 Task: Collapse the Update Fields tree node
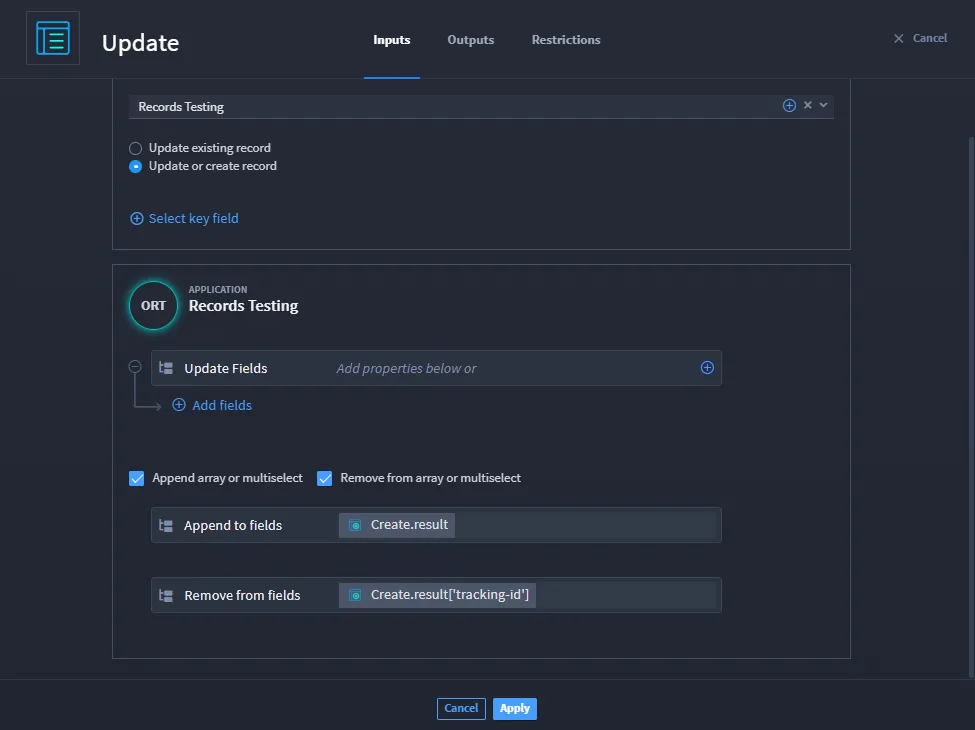point(135,367)
